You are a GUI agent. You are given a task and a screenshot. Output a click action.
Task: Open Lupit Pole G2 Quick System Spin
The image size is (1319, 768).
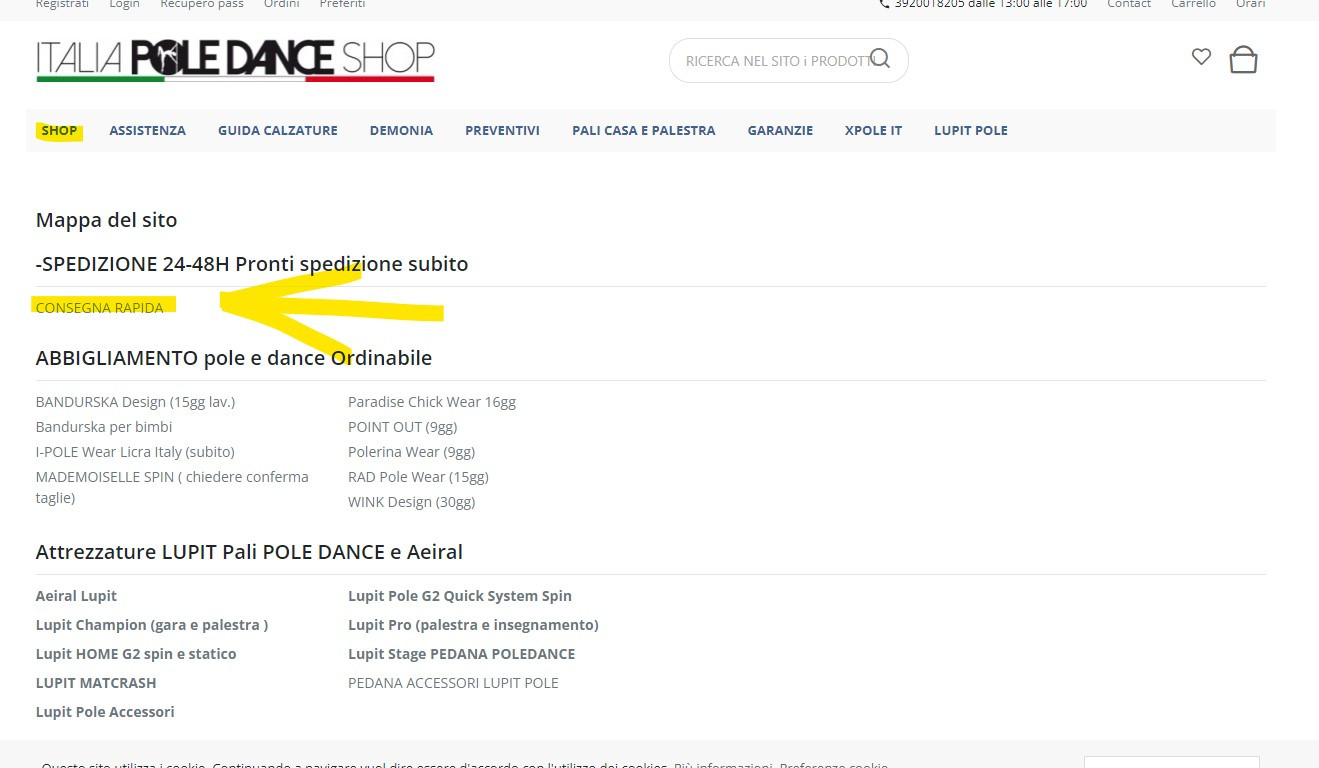460,596
